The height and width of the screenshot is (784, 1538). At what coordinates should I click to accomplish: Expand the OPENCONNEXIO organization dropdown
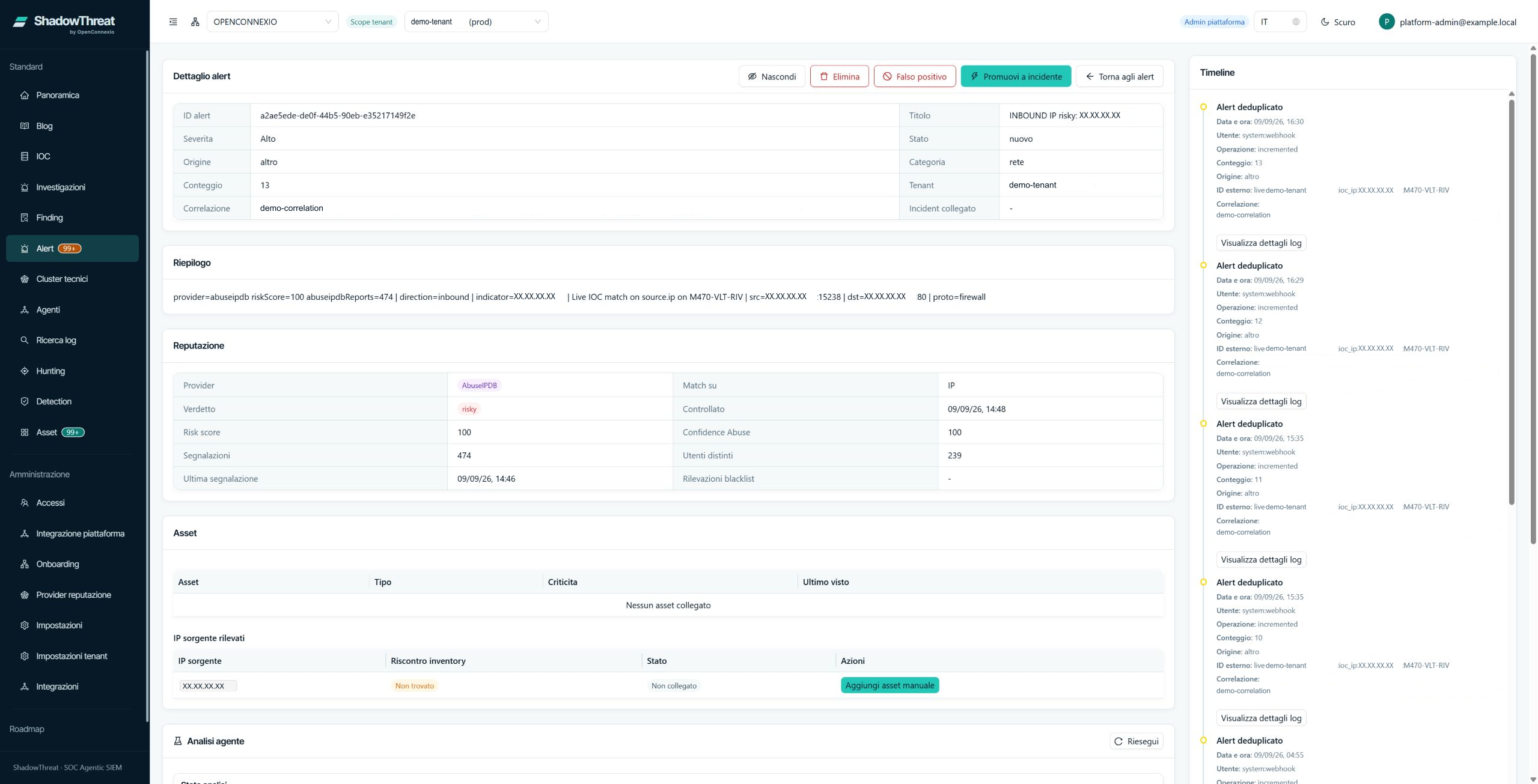tap(272, 22)
